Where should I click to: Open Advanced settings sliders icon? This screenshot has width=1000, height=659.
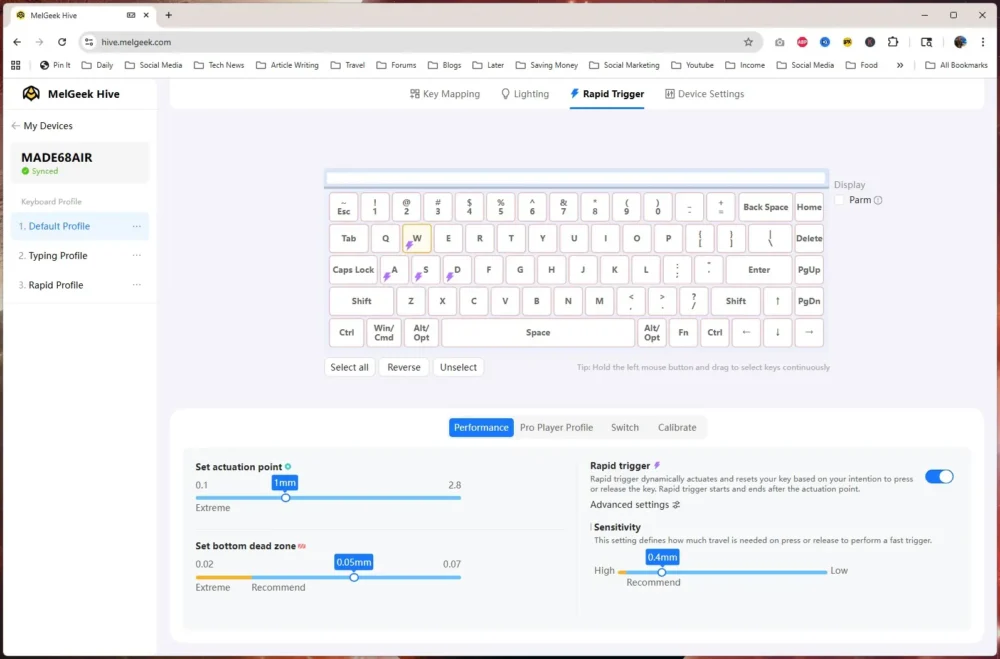pyautogui.click(x=676, y=505)
